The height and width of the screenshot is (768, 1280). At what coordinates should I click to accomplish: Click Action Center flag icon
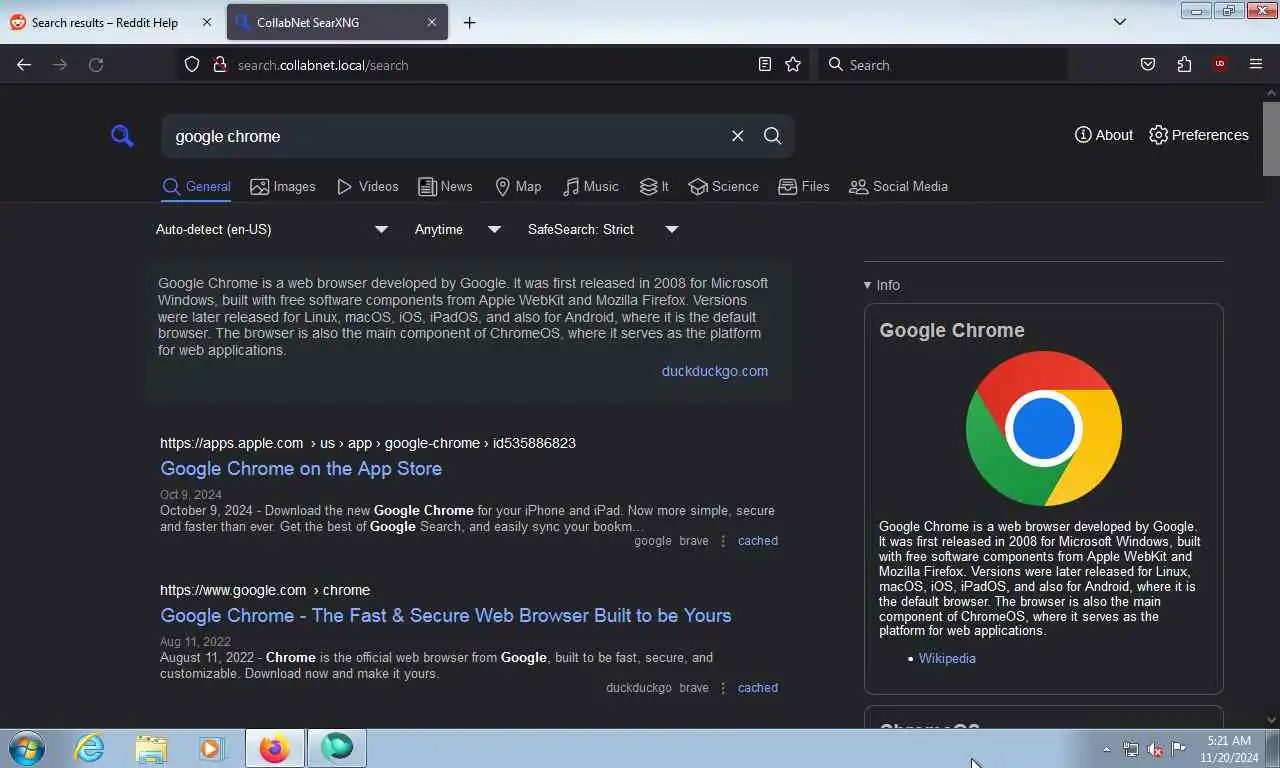coord(1179,749)
